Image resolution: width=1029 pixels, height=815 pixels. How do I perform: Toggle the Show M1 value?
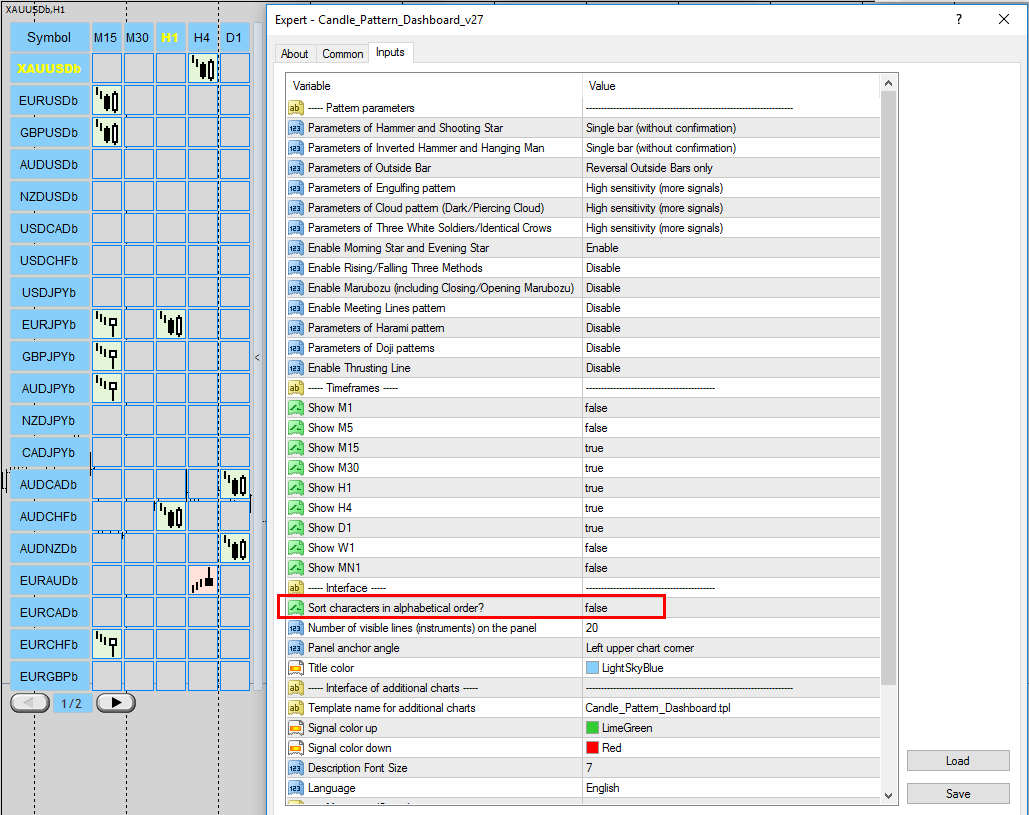(x=730, y=408)
